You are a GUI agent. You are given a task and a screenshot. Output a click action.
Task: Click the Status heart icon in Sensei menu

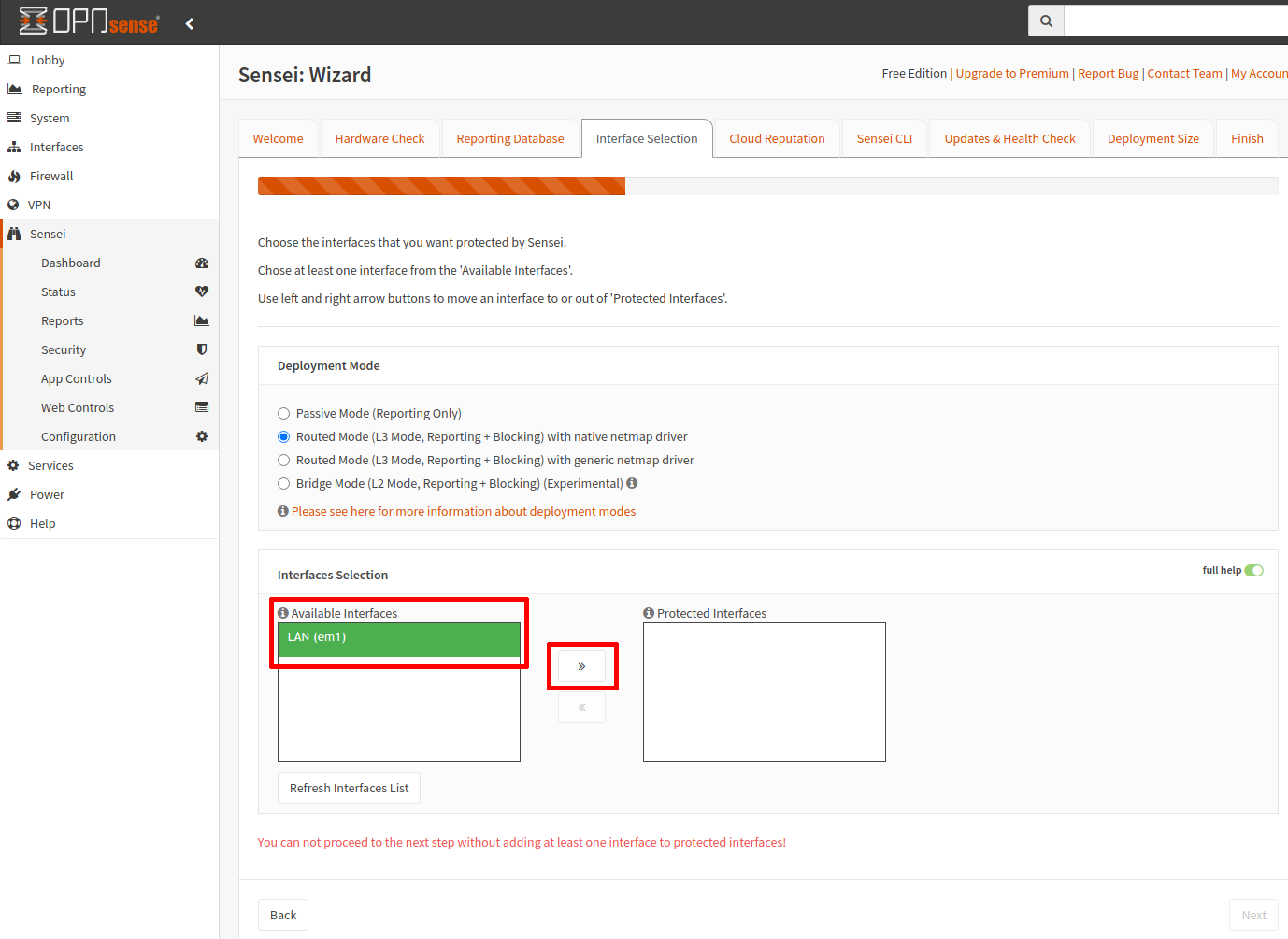click(x=202, y=292)
